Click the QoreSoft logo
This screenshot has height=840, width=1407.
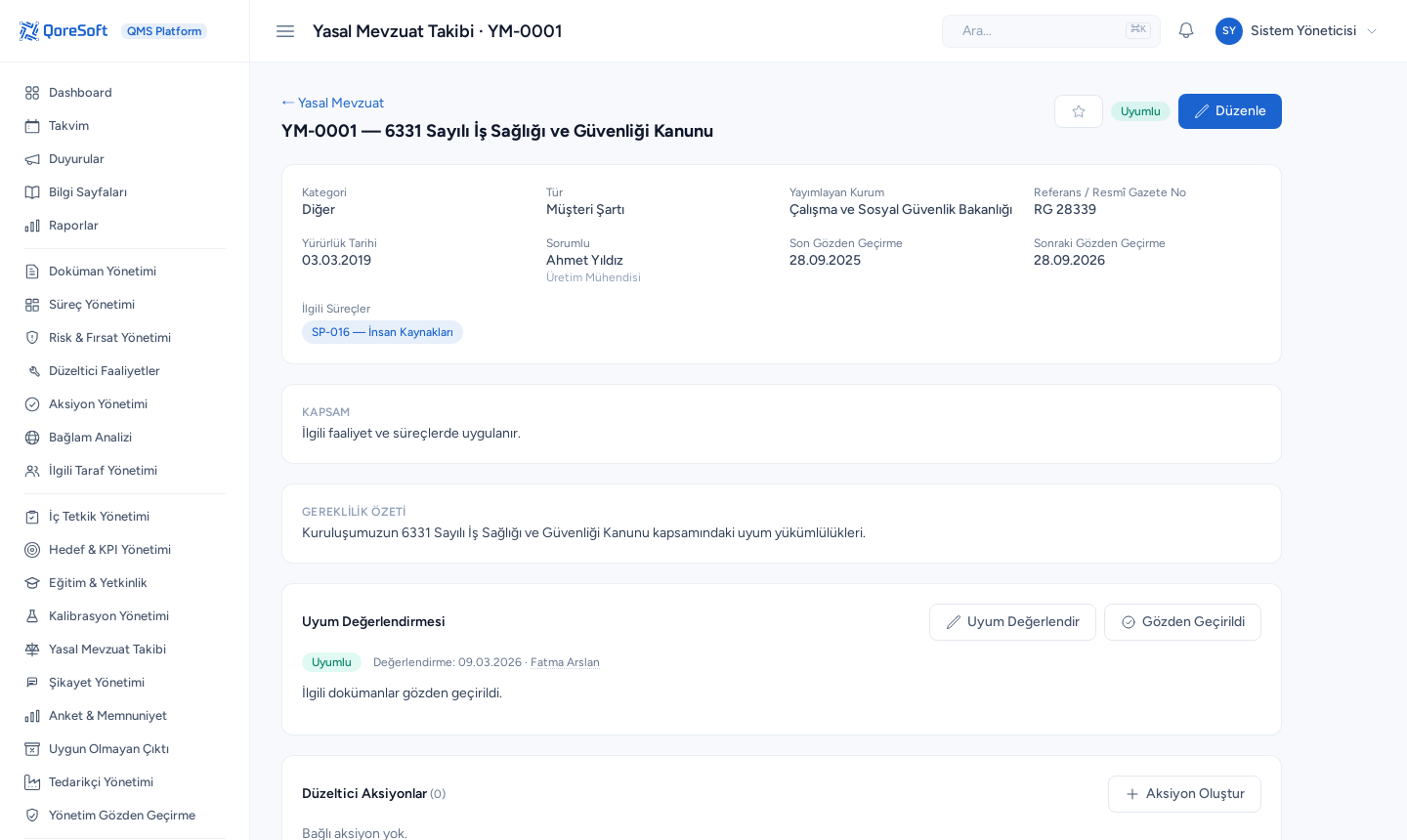(64, 31)
